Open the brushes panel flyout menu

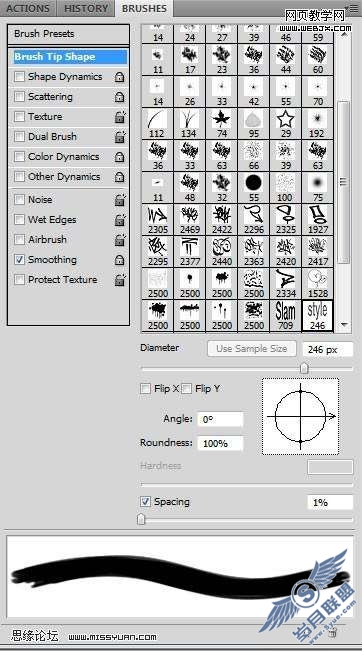(x=351, y=8)
